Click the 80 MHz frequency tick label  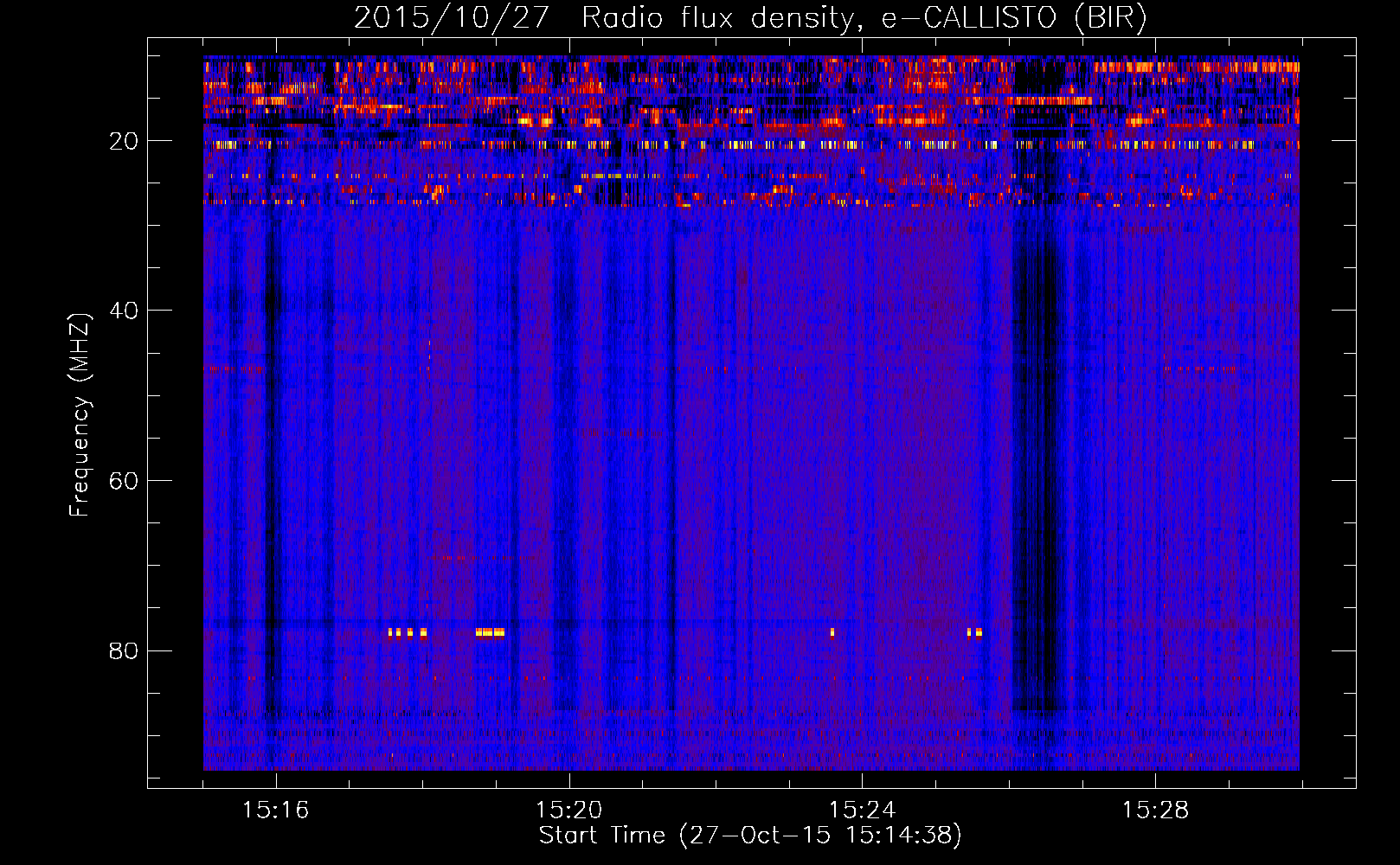125,650
